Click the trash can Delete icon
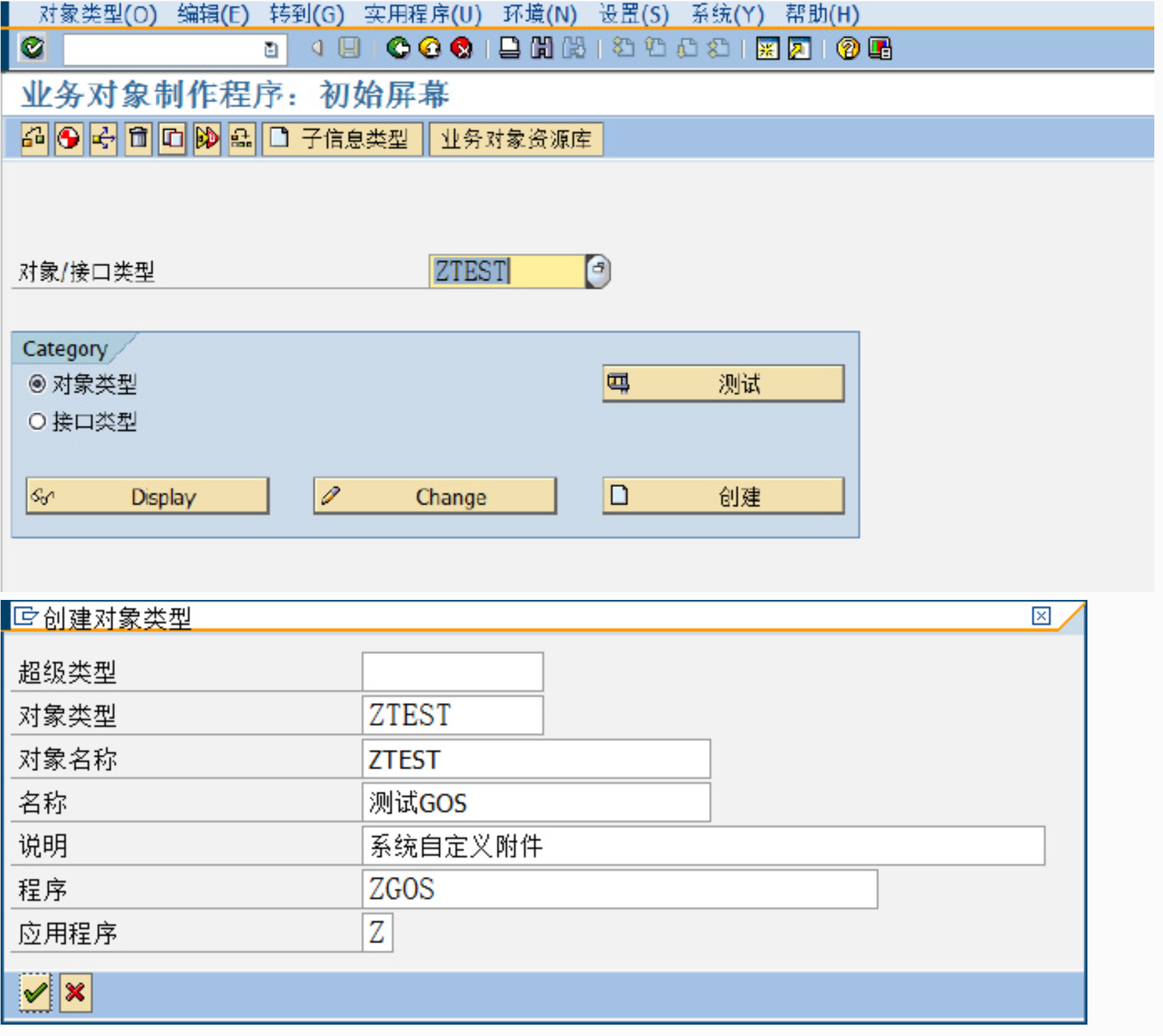Image resolution: width=1163 pixels, height=1036 pixels. coord(138,138)
